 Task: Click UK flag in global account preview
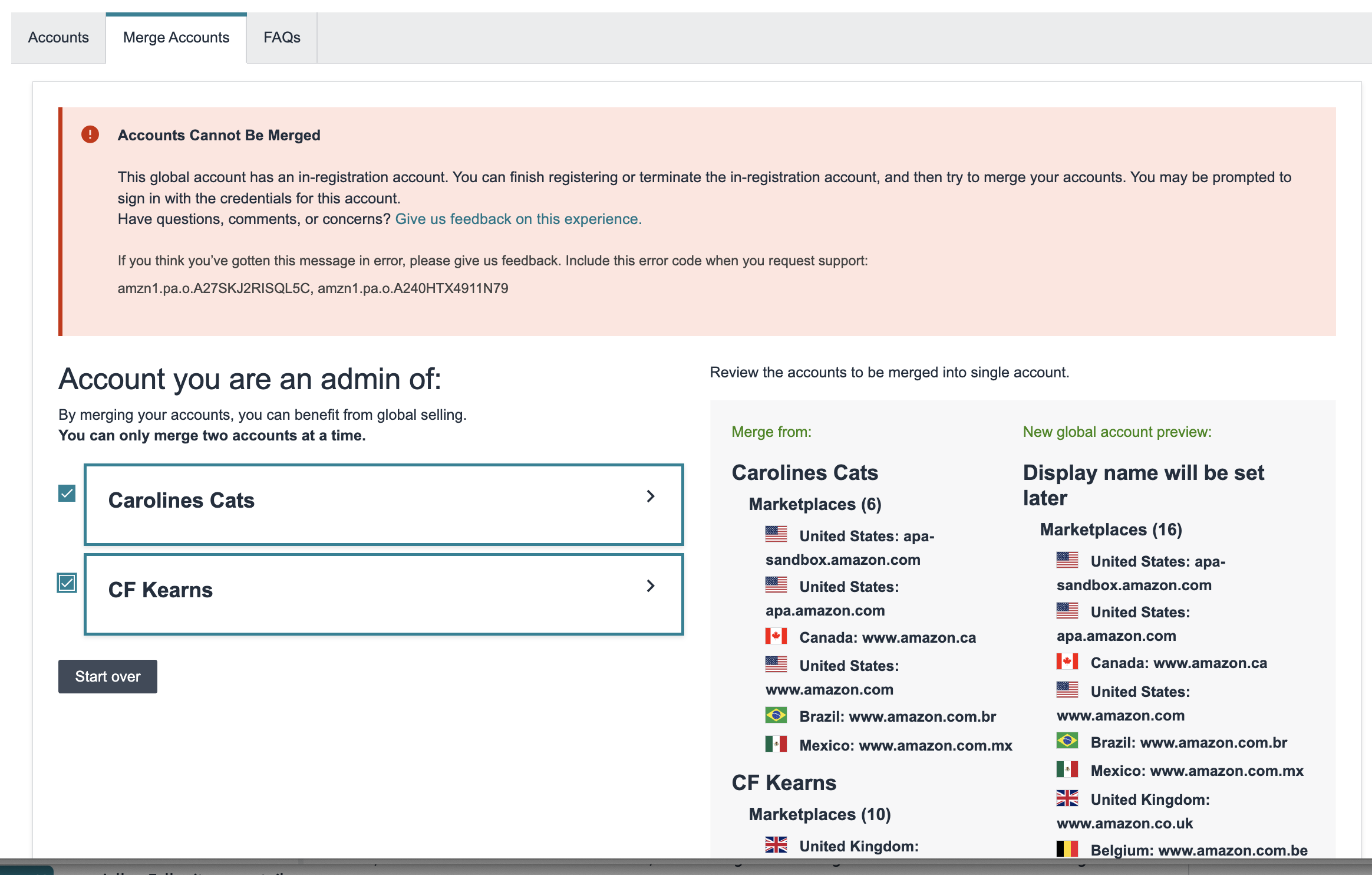click(x=1067, y=798)
